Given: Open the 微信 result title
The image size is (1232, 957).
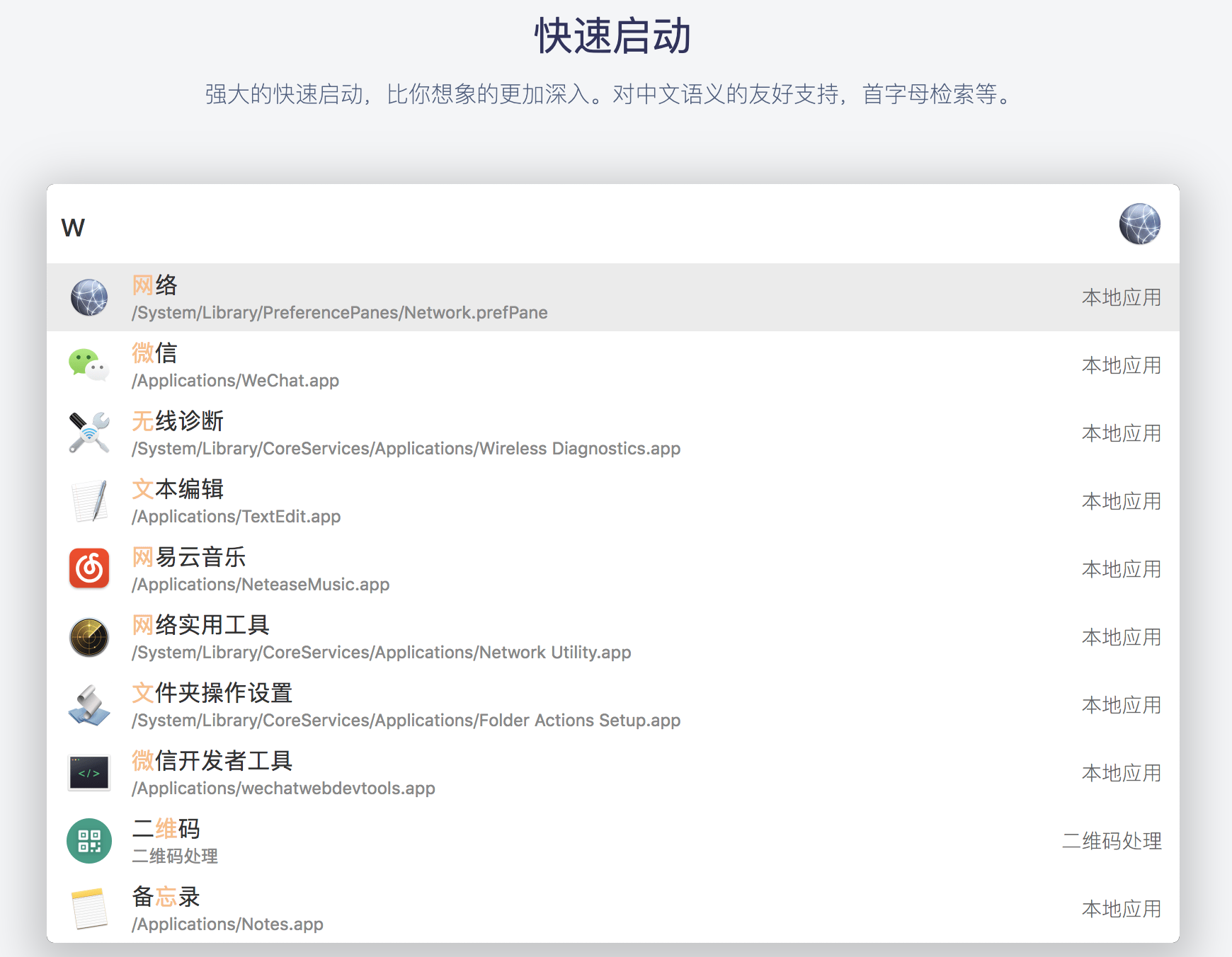Looking at the screenshot, I should click(154, 353).
